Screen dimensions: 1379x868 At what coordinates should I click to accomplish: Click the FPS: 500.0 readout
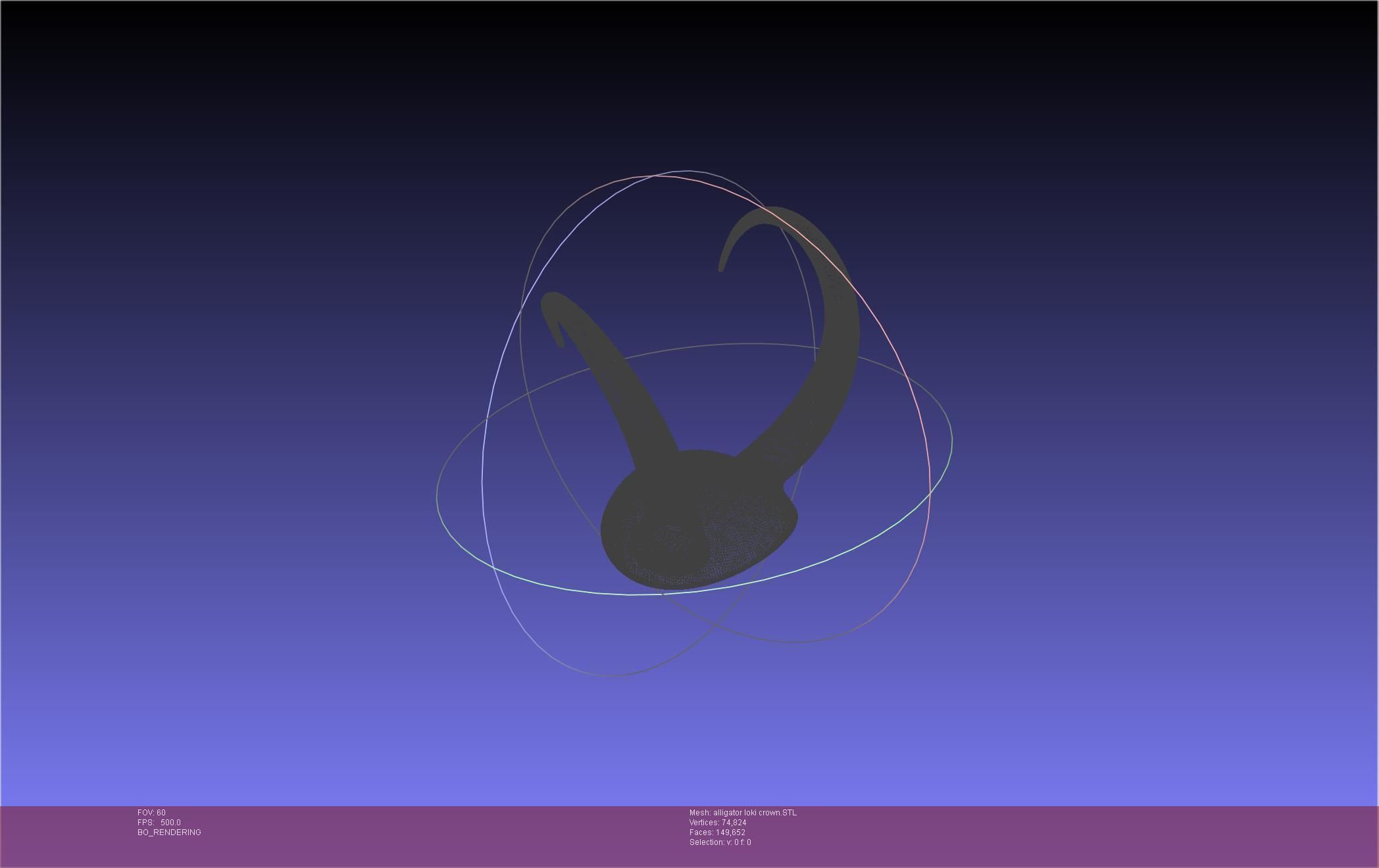[x=159, y=823]
